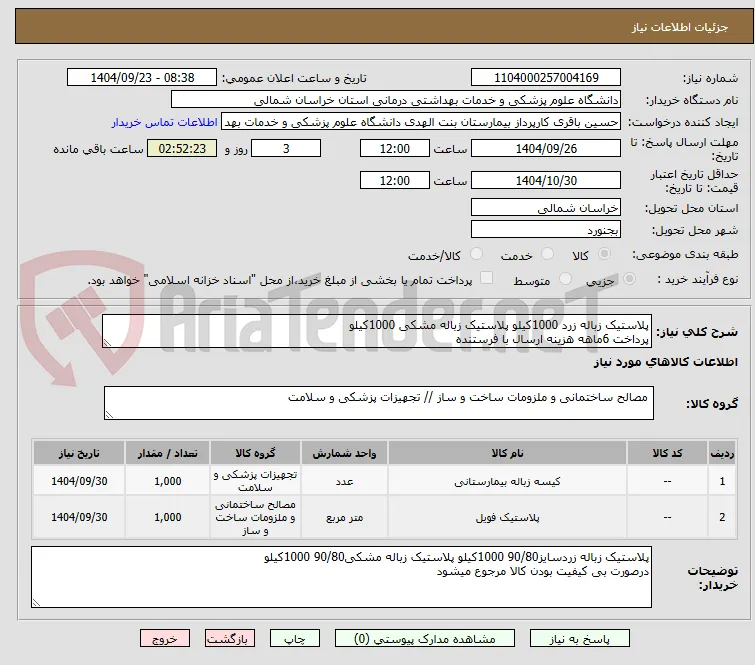
Task: Click the تاریخ نیاز column header
Action: coord(79,453)
